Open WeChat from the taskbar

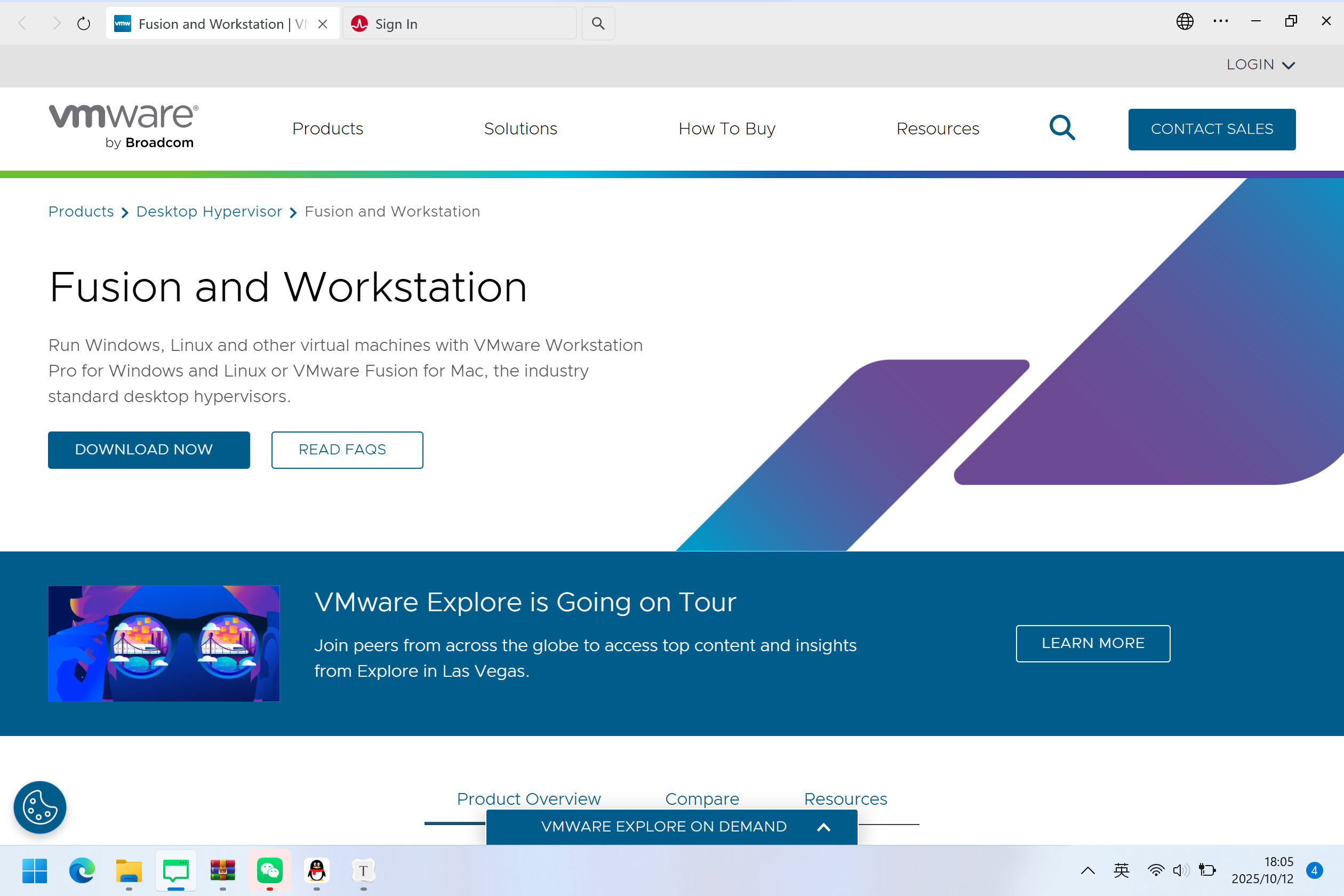[x=269, y=870]
